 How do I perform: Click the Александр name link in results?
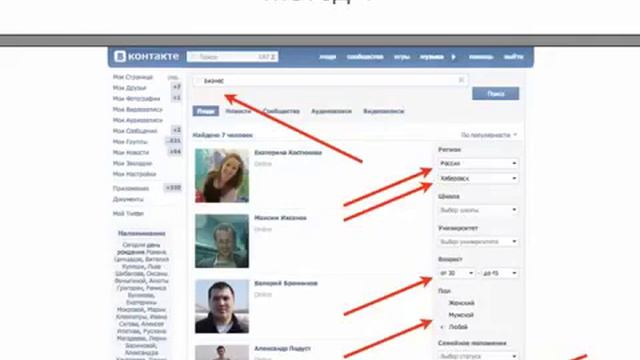282,349
